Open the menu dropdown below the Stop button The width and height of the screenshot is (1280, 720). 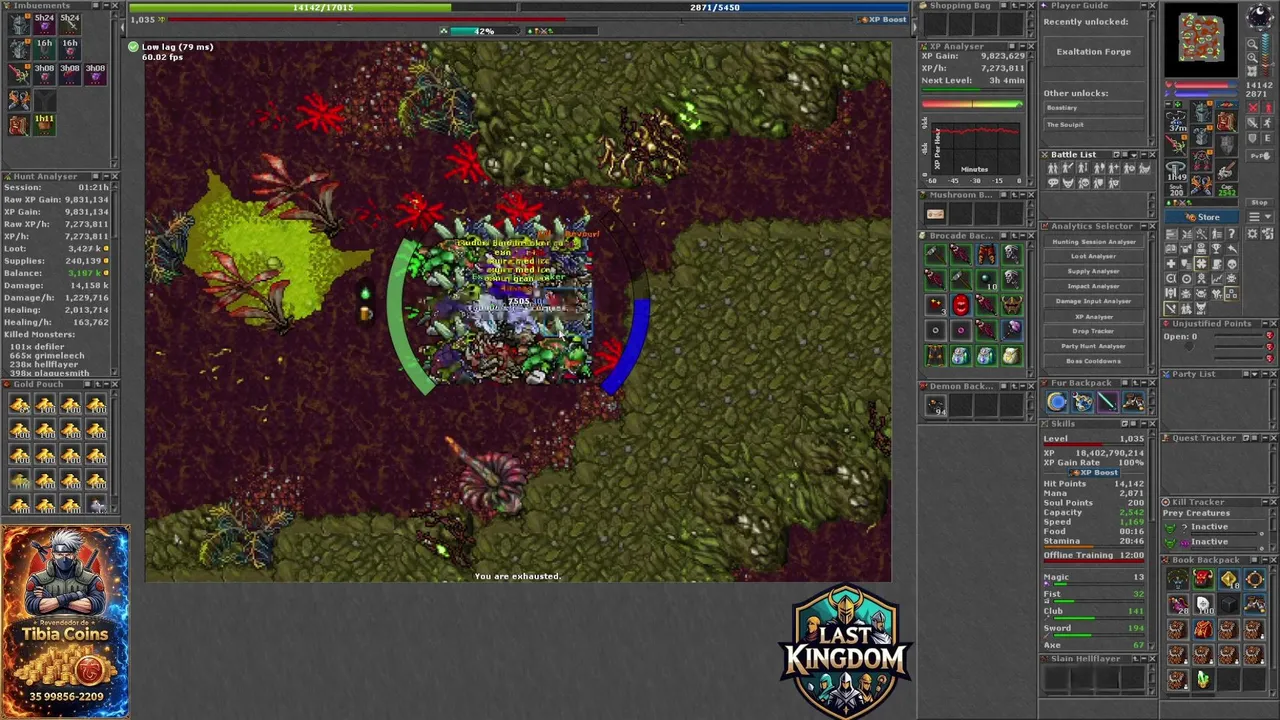(x=1260, y=217)
